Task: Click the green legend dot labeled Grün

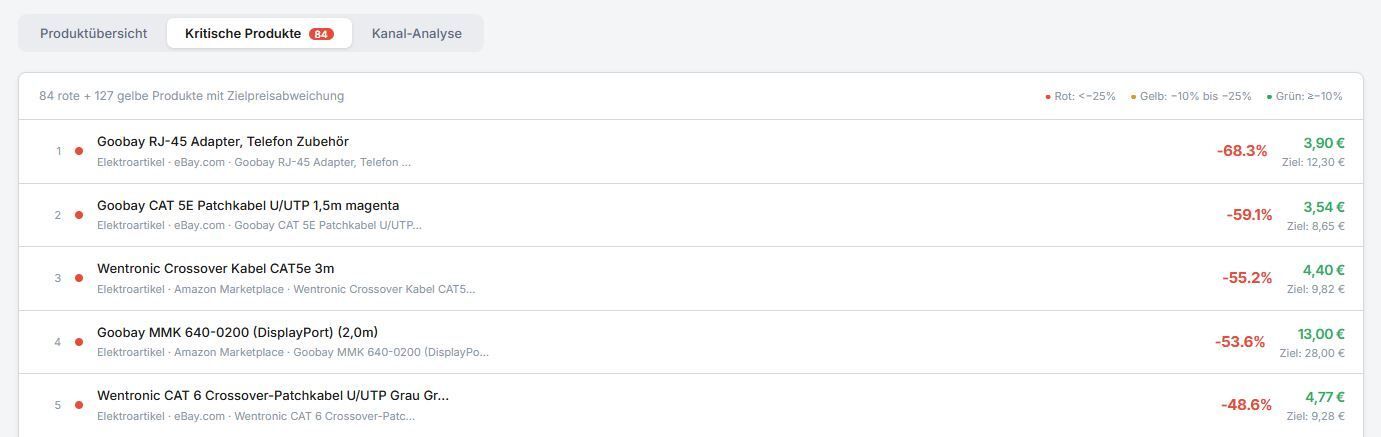Action: pyautogui.click(x=1269, y=97)
